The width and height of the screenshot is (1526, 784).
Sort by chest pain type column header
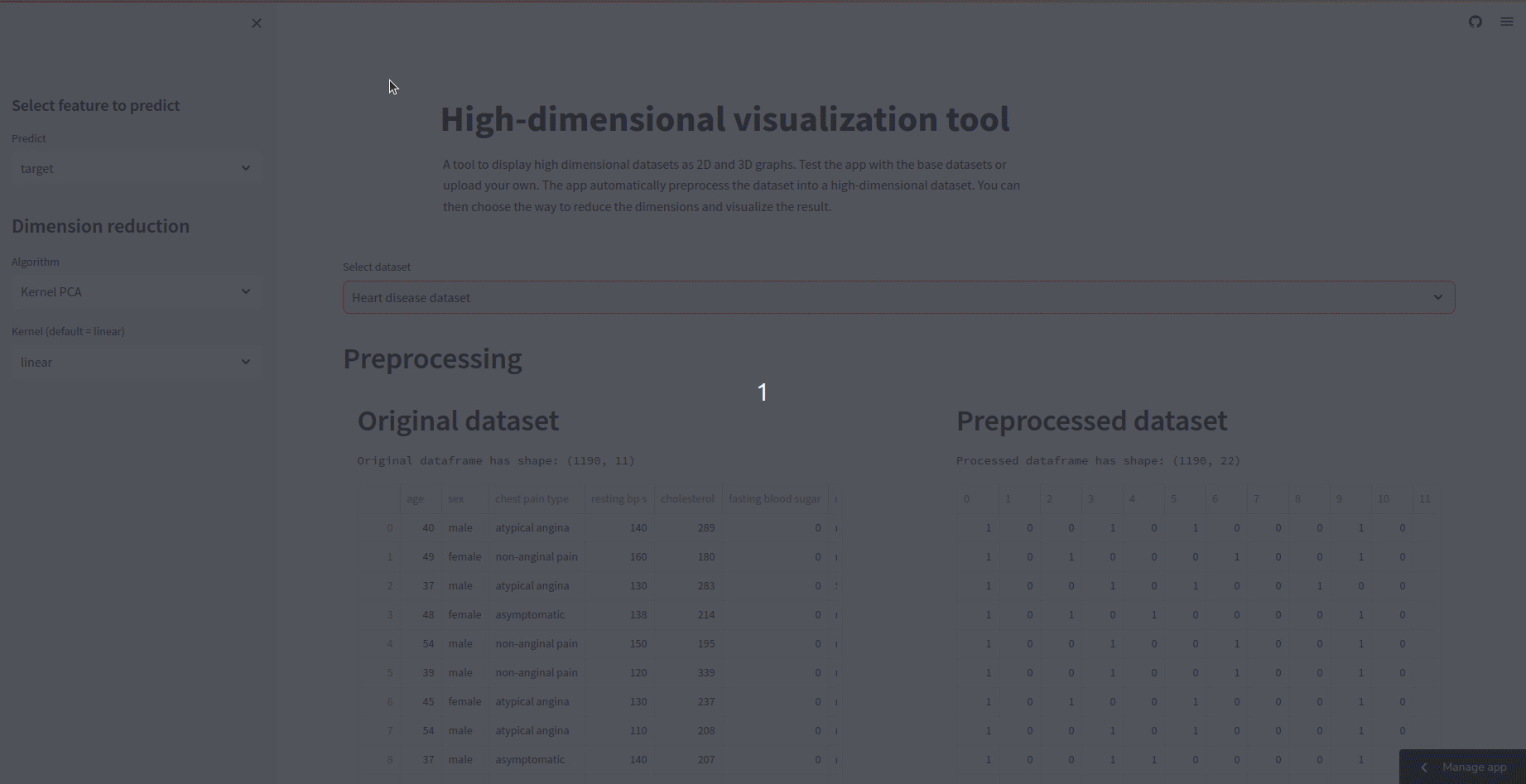pos(537,498)
